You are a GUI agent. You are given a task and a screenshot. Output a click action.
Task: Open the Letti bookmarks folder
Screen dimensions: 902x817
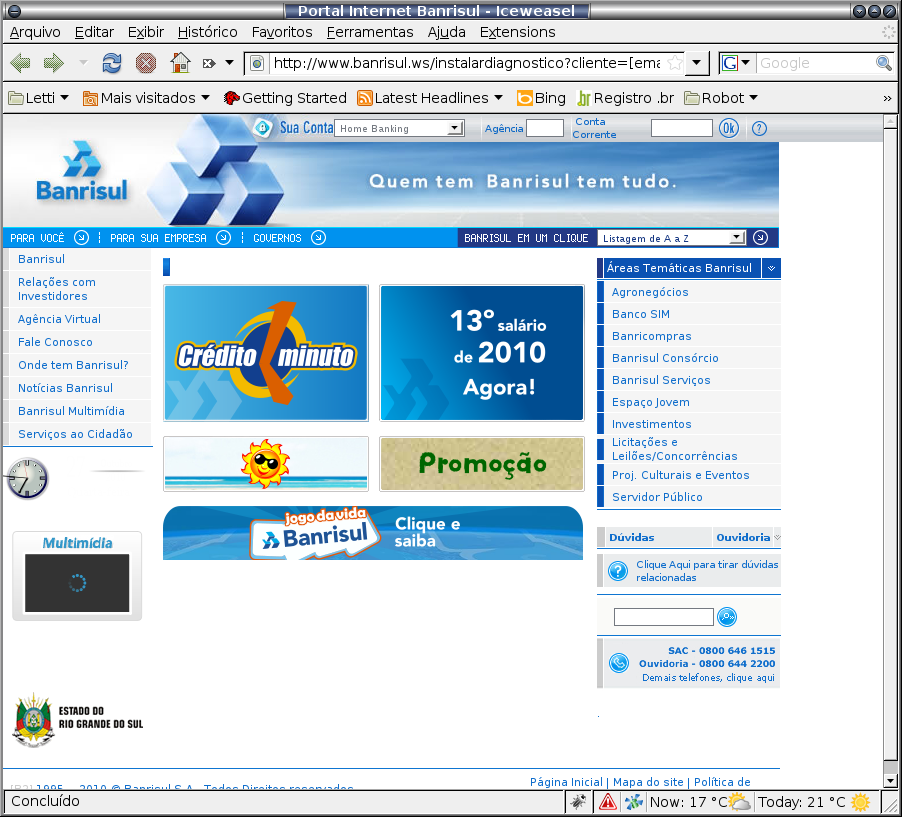tap(39, 98)
